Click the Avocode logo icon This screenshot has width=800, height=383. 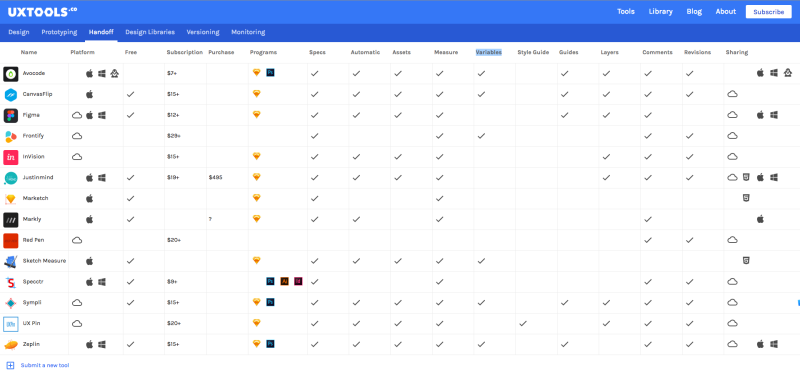point(11,74)
